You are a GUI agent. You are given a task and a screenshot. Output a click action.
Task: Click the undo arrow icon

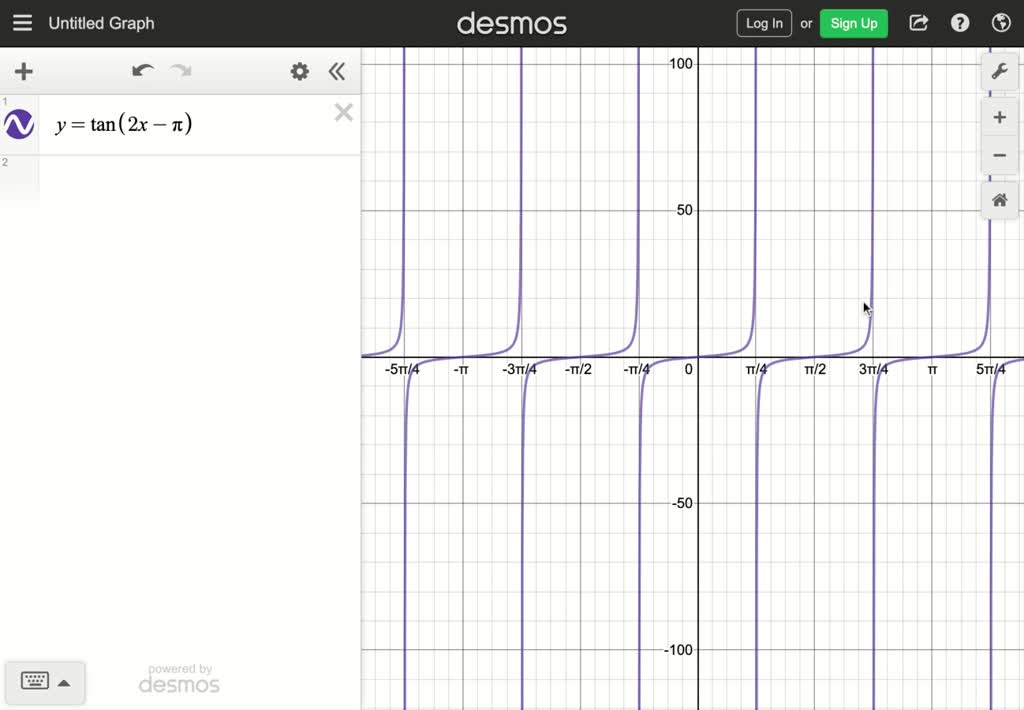pos(142,71)
